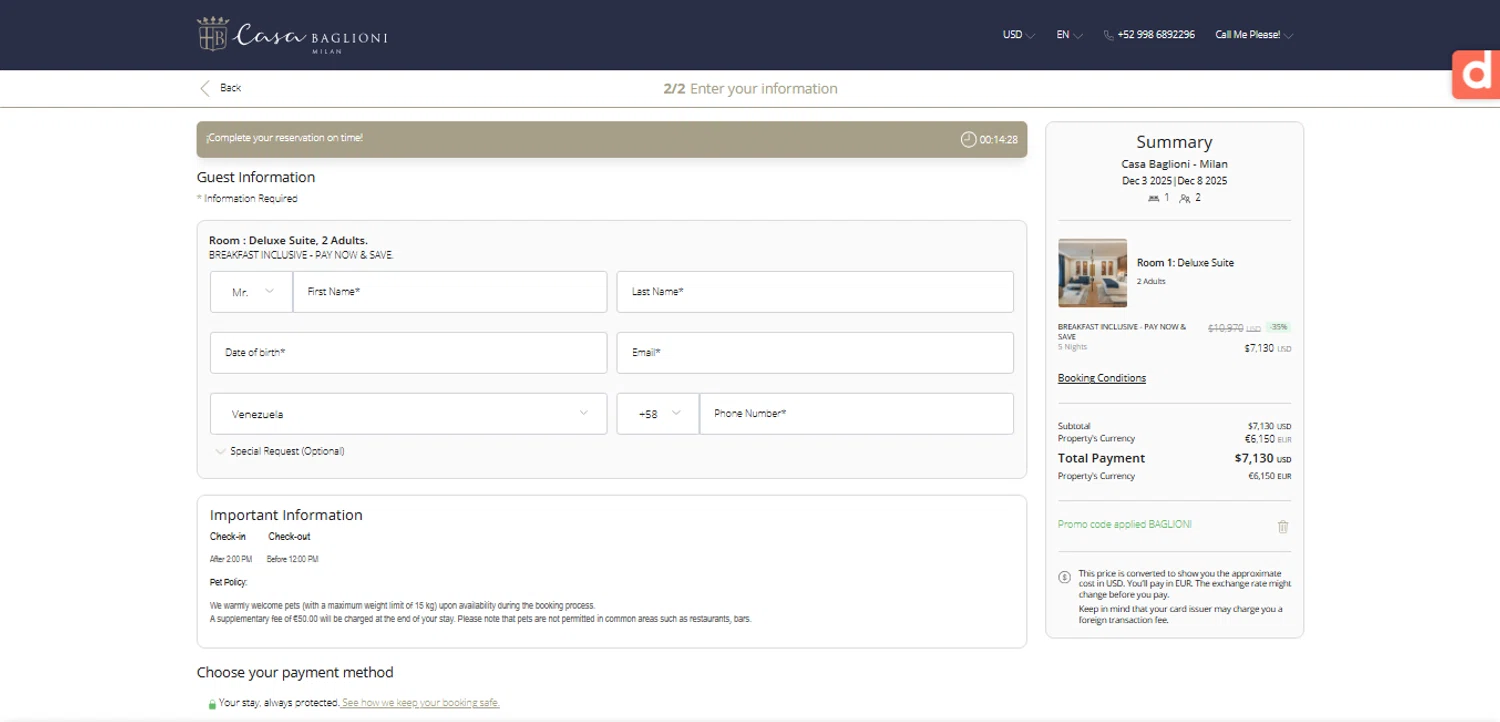Open the EN language dropdown

pyautogui.click(x=1069, y=35)
